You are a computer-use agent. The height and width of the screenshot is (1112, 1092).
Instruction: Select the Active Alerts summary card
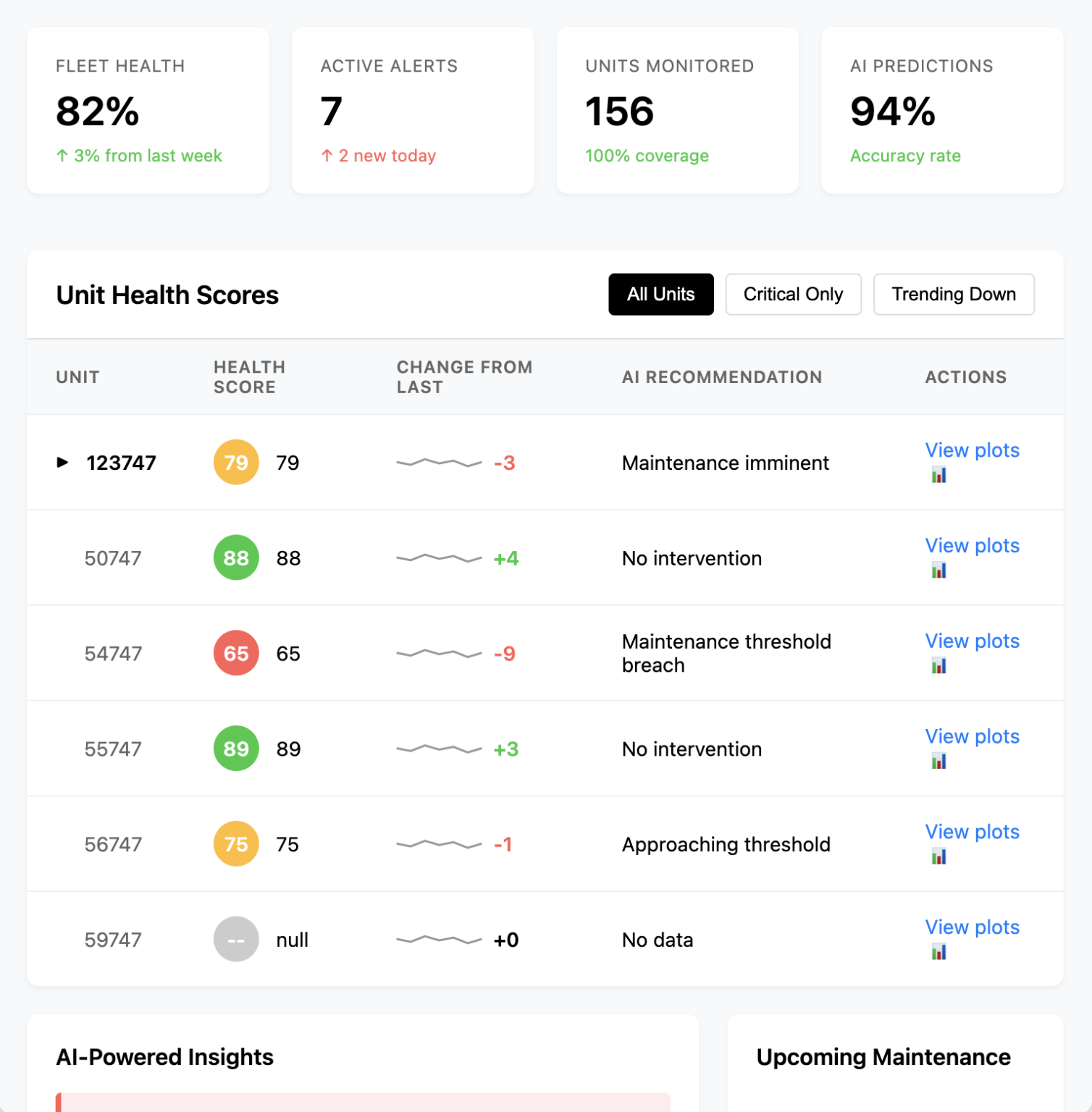coord(413,110)
